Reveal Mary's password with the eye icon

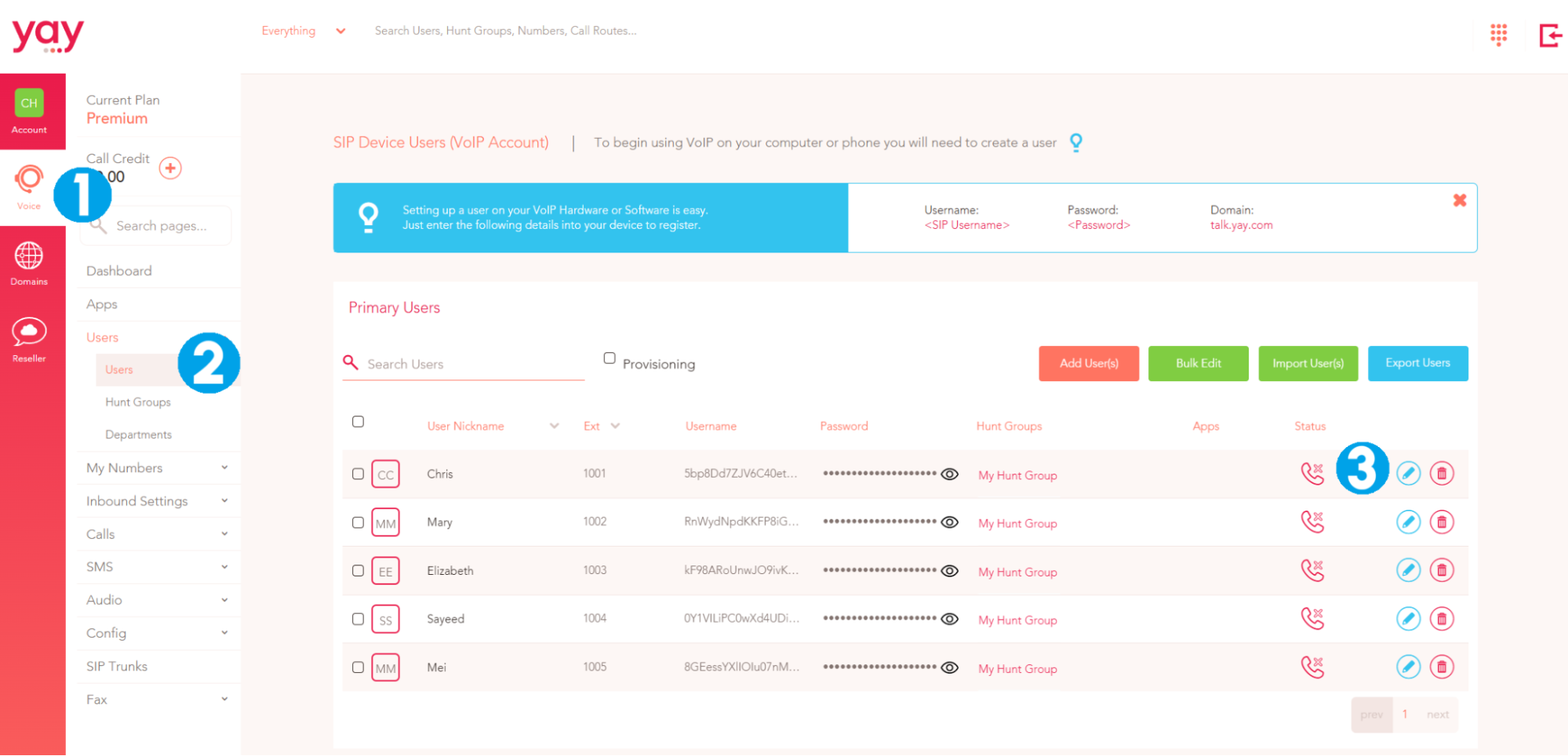tap(949, 522)
